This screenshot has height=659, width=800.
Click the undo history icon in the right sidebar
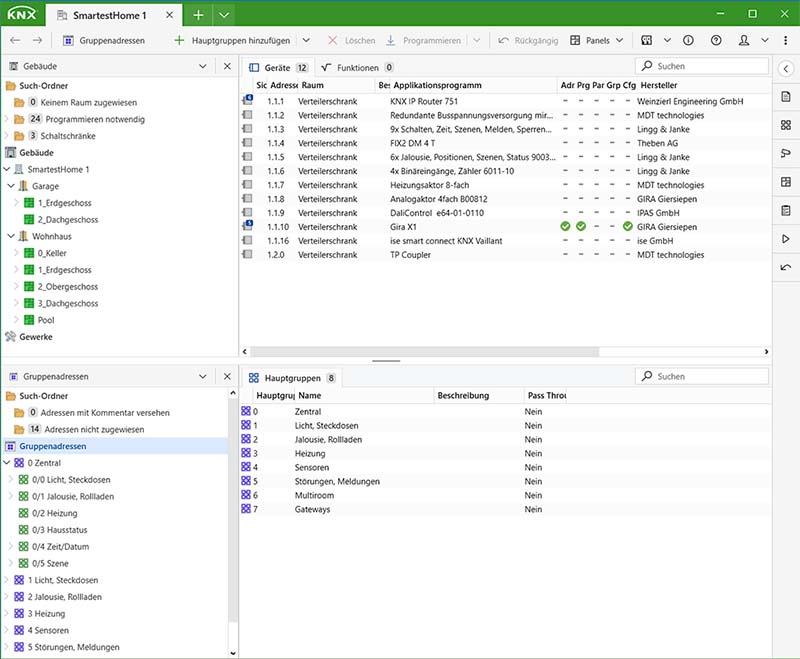click(786, 267)
